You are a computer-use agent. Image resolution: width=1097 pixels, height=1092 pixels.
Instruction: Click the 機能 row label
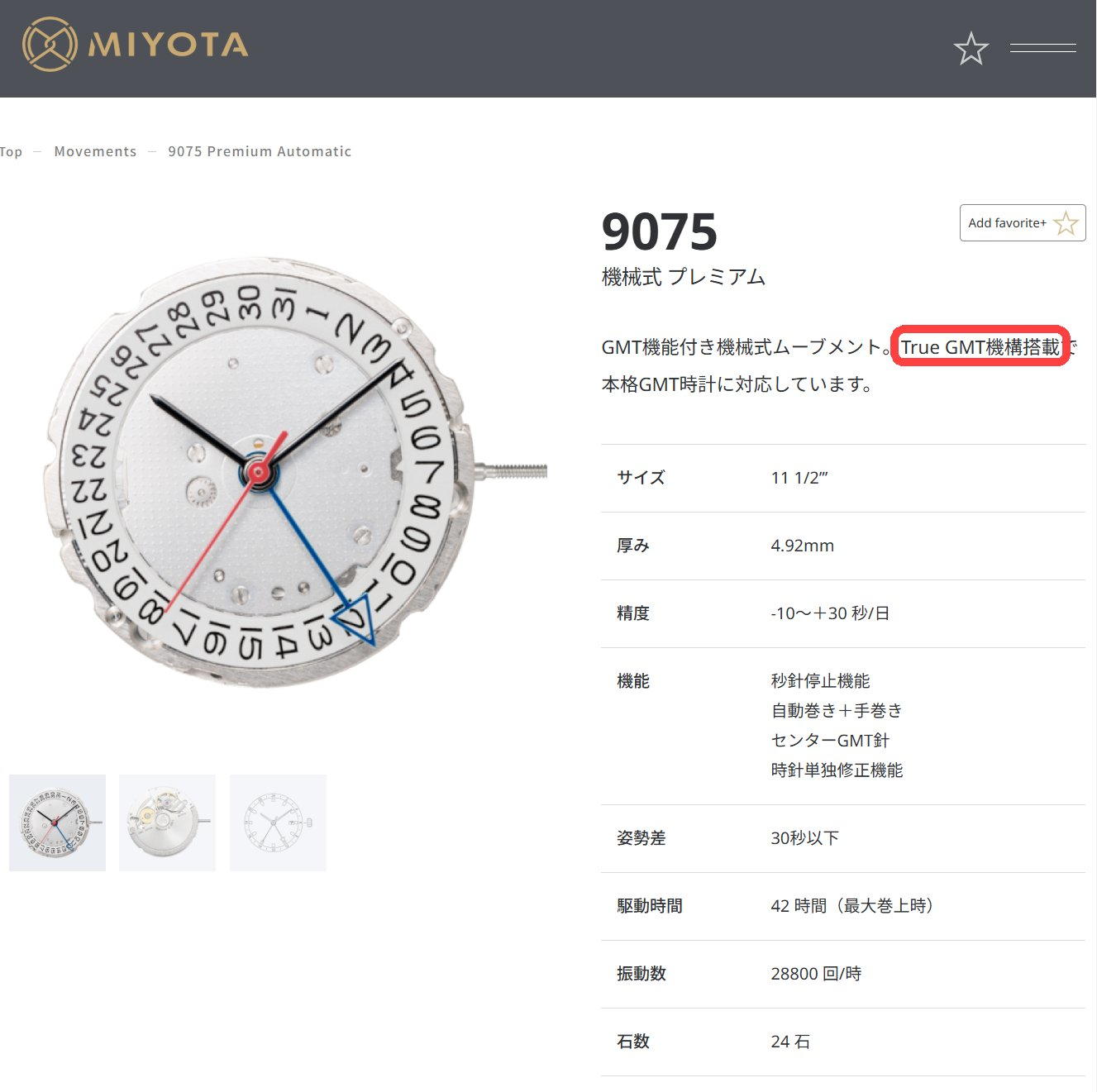(x=632, y=681)
